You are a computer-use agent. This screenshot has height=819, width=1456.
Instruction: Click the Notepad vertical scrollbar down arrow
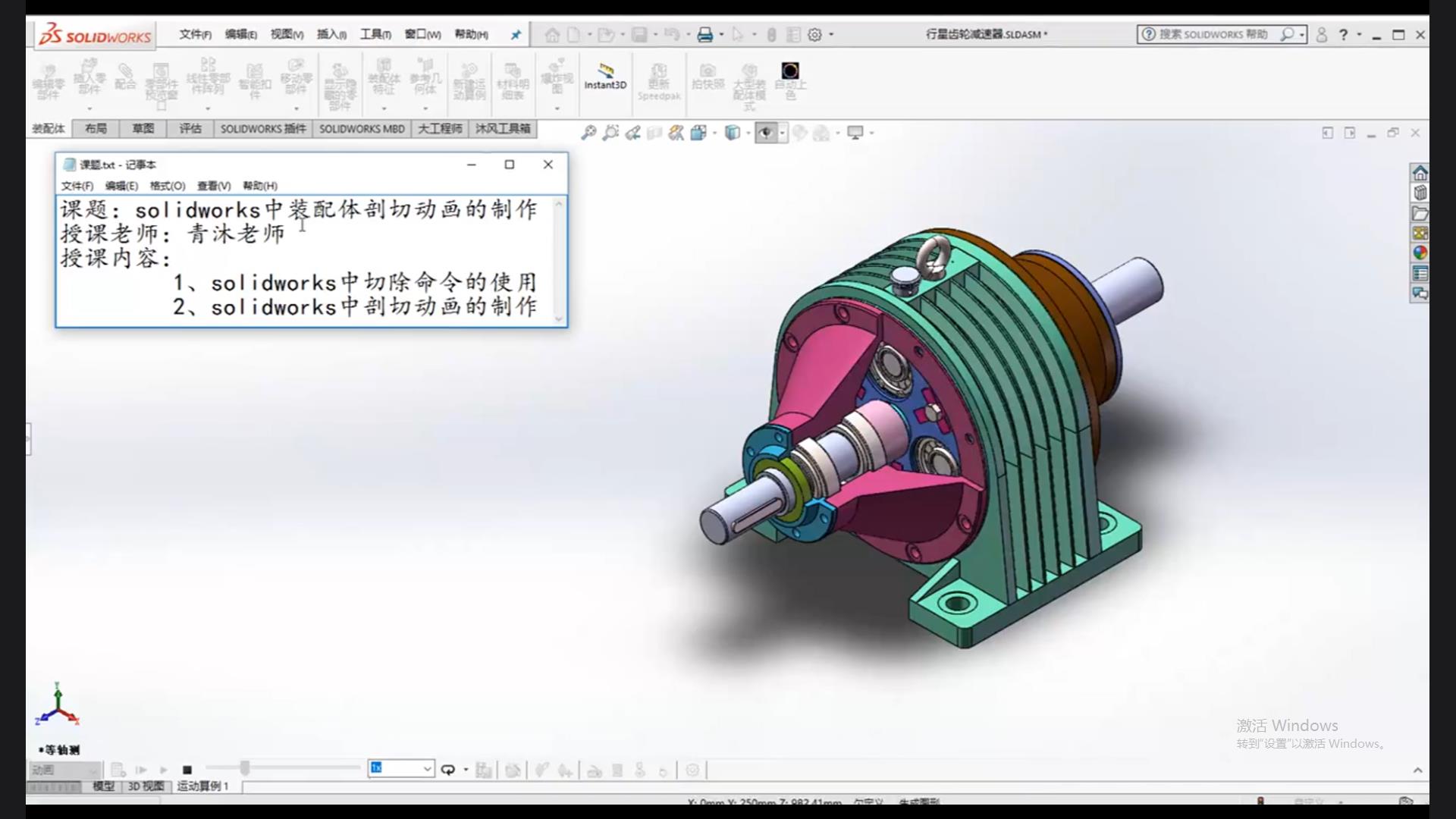pyautogui.click(x=560, y=319)
